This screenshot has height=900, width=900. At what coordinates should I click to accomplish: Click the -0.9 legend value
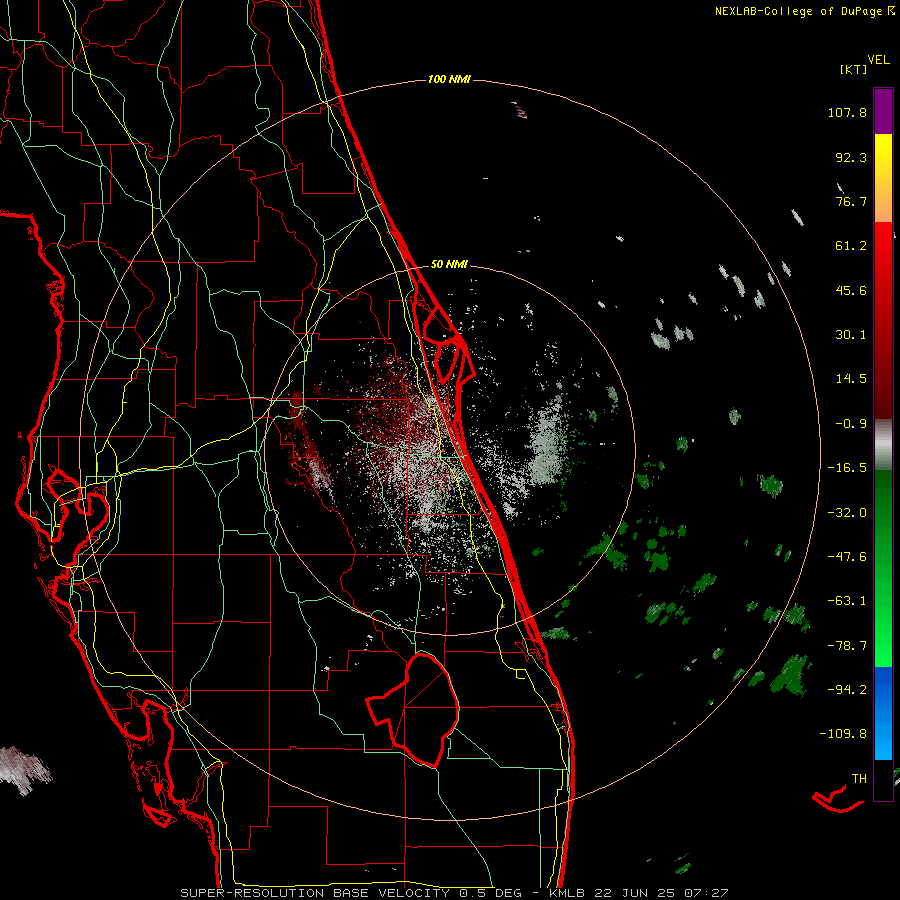click(x=851, y=424)
